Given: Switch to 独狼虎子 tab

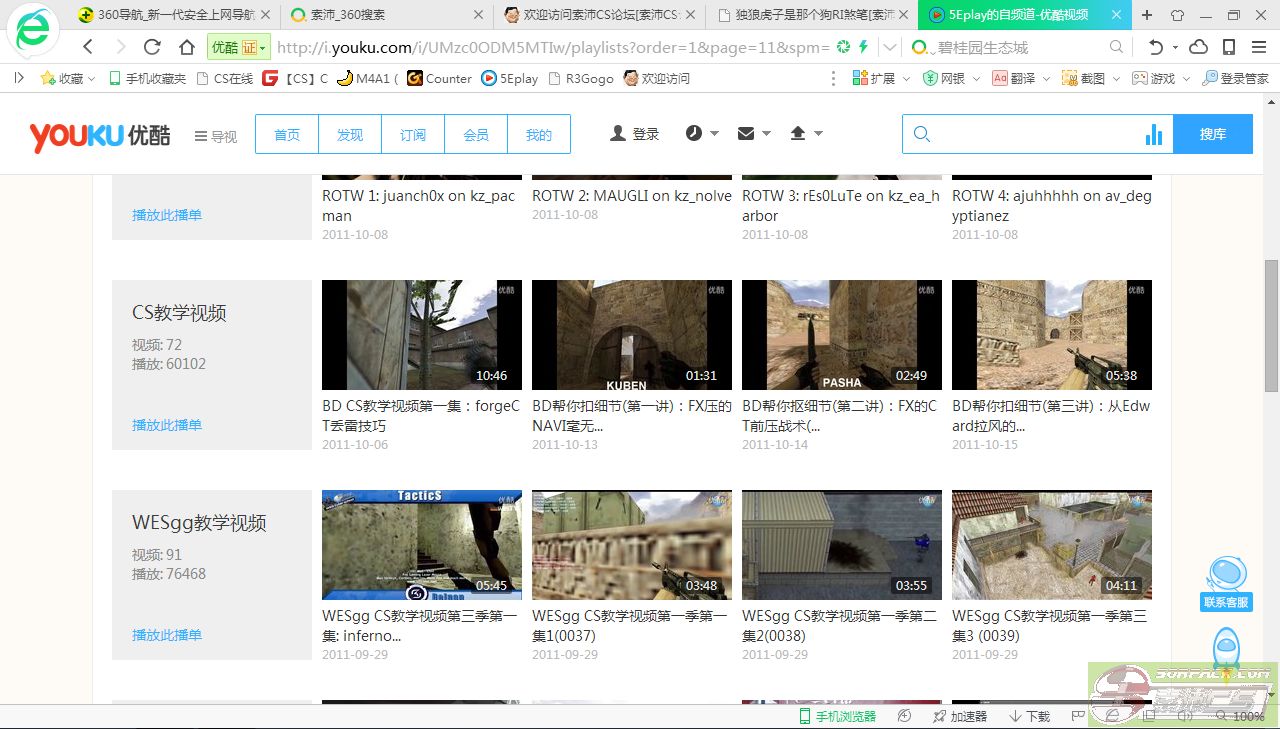Looking at the screenshot, I should pos(812,15).
